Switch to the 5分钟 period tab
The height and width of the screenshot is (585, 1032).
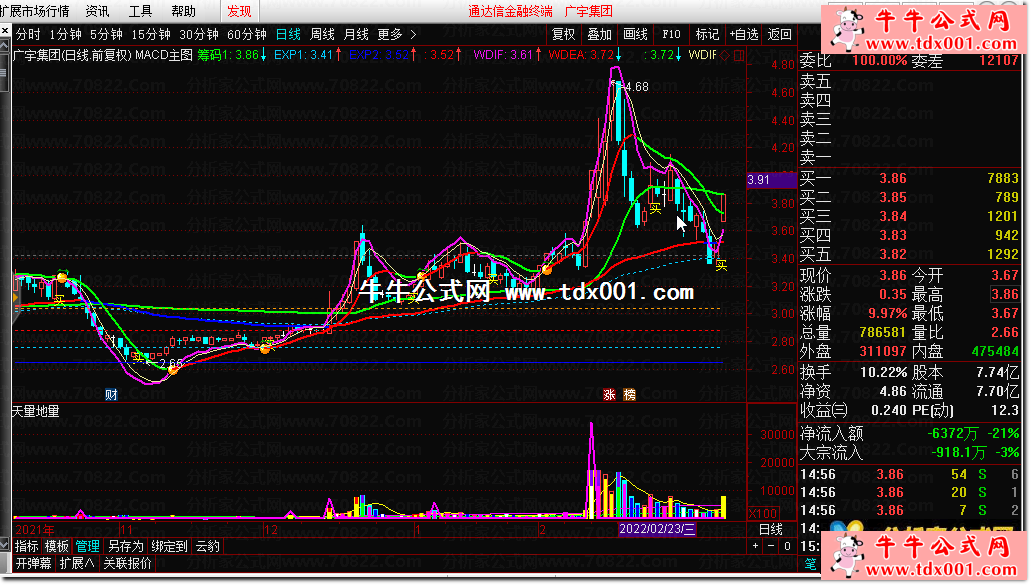pos(107,34)
